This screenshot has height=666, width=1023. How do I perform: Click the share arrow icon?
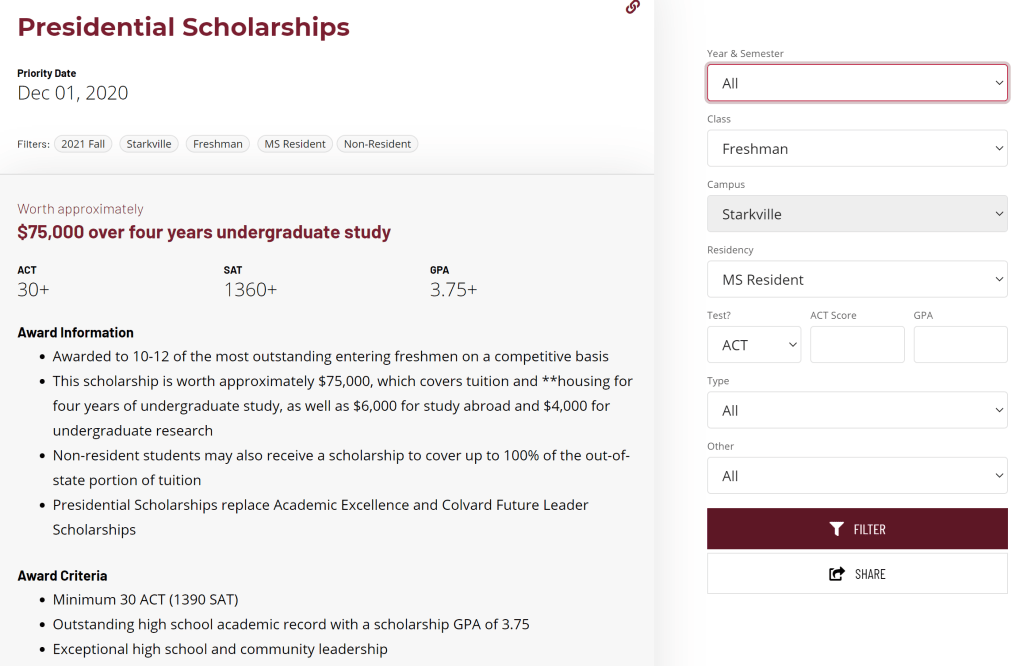(x=837, y=574)
